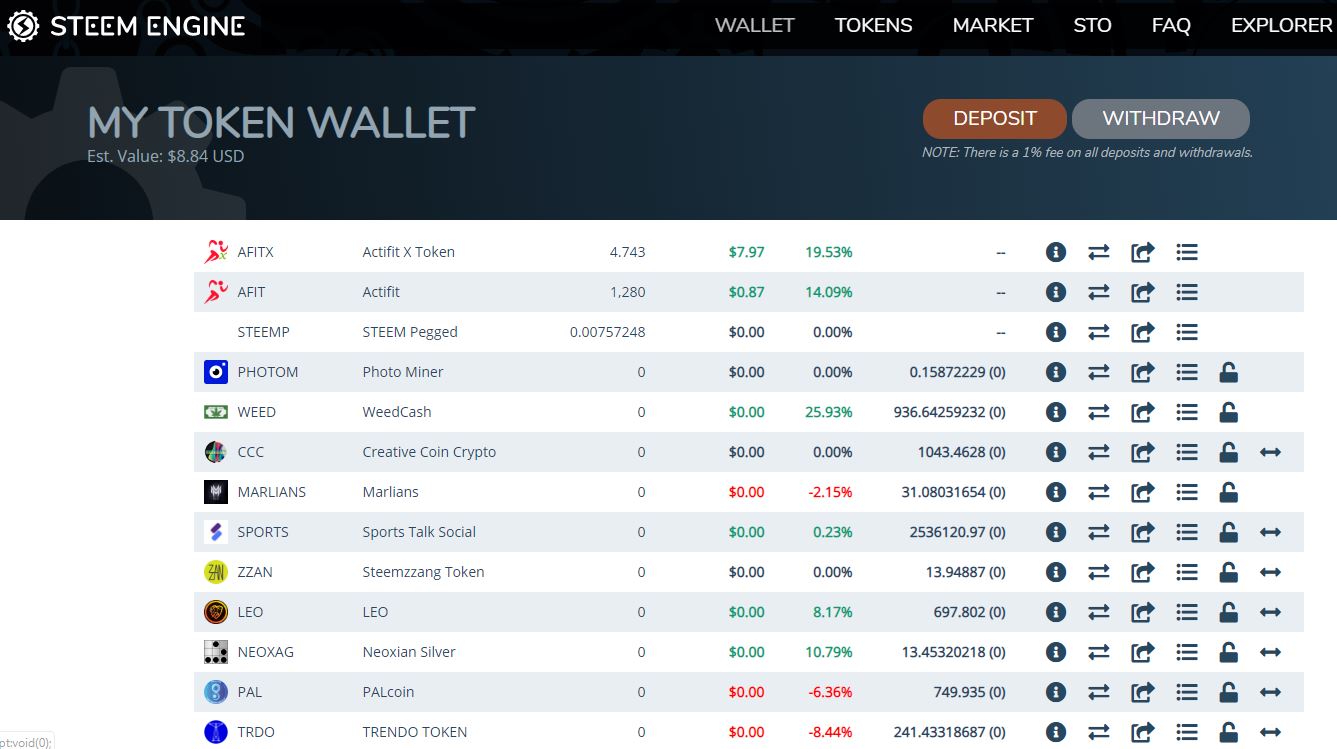Open the FAQ page
The height and width of the screenshot is (749, 1337).
[1171, 26]
